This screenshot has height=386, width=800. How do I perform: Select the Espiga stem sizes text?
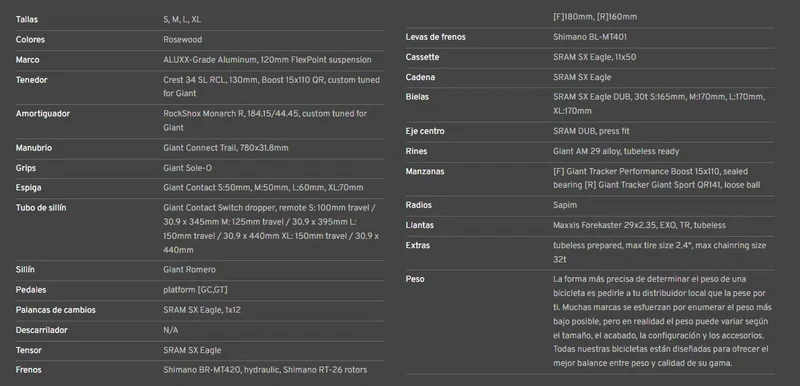263,188
